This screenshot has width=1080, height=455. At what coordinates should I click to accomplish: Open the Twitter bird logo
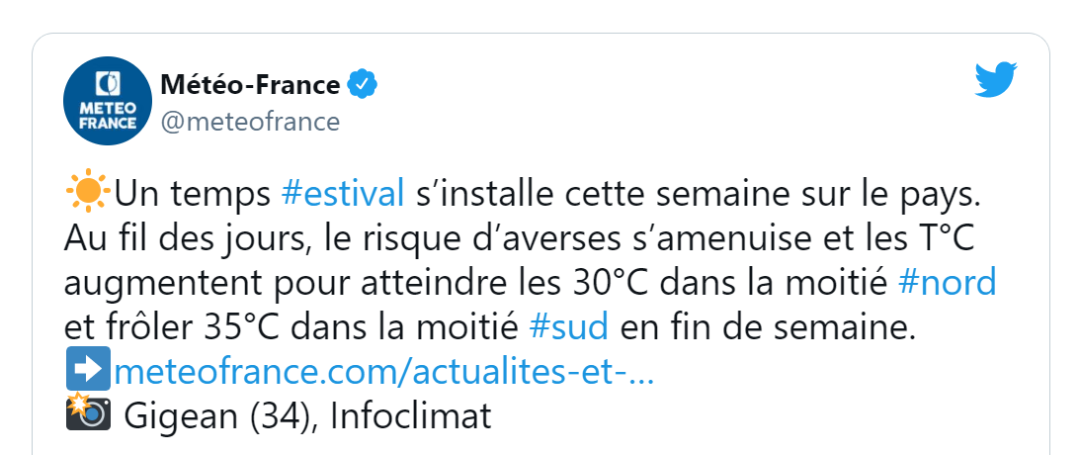[x=996, y=80]
